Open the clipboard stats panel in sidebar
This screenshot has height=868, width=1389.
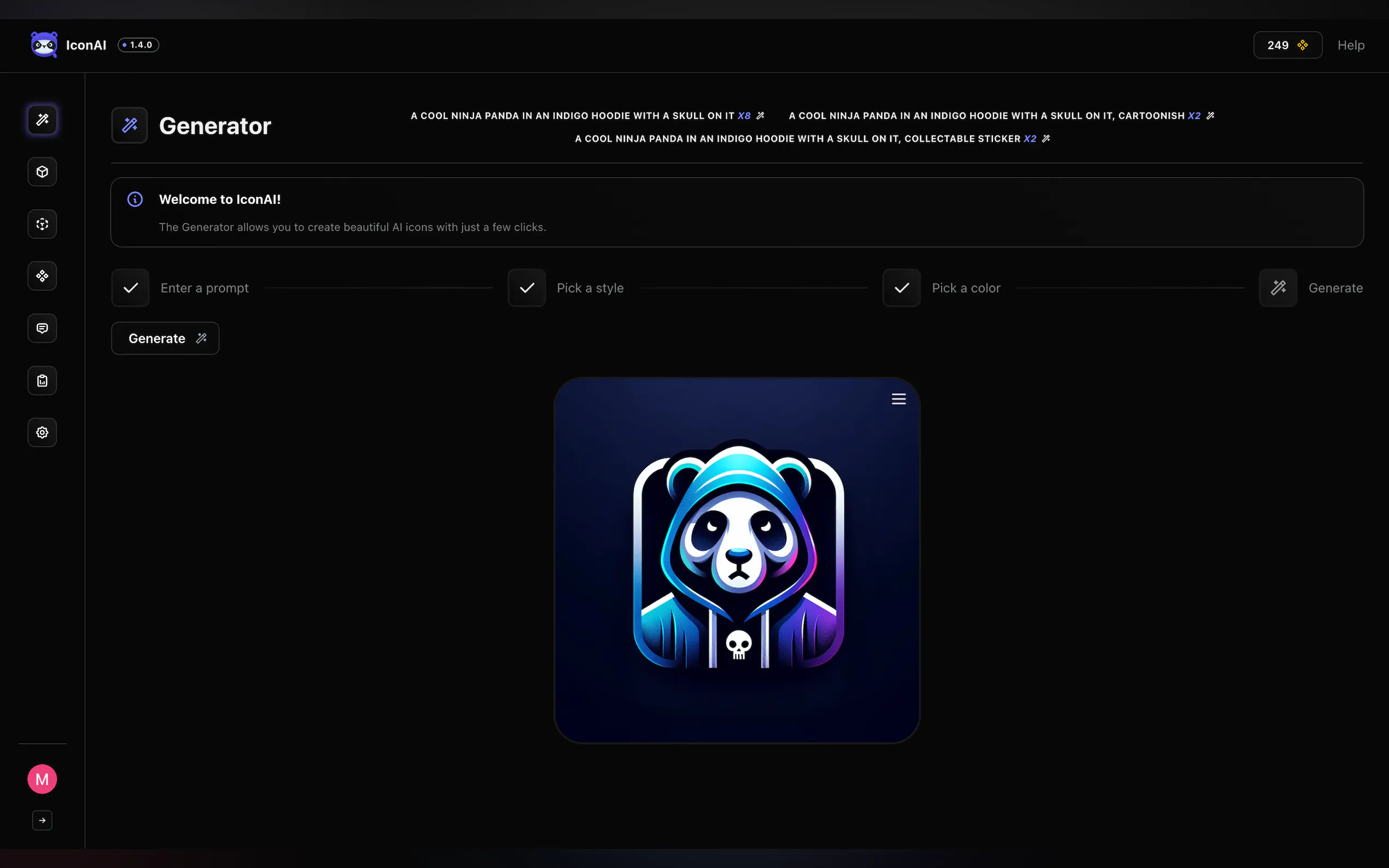pos(42,380)
